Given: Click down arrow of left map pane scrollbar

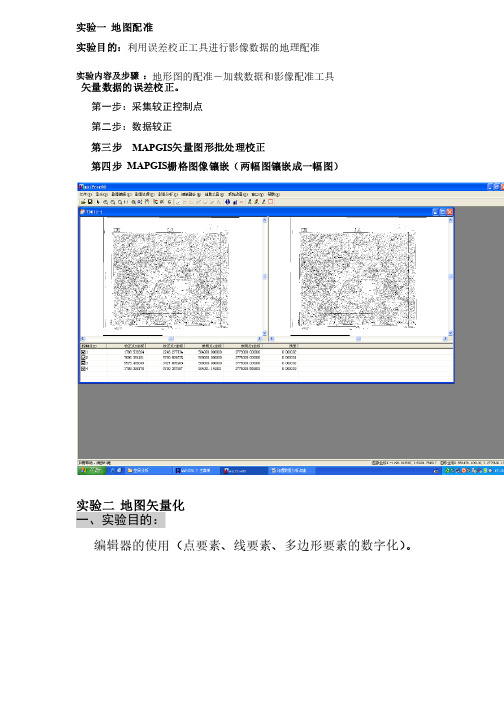Looking at the screenshot, I should coord(265,333).
